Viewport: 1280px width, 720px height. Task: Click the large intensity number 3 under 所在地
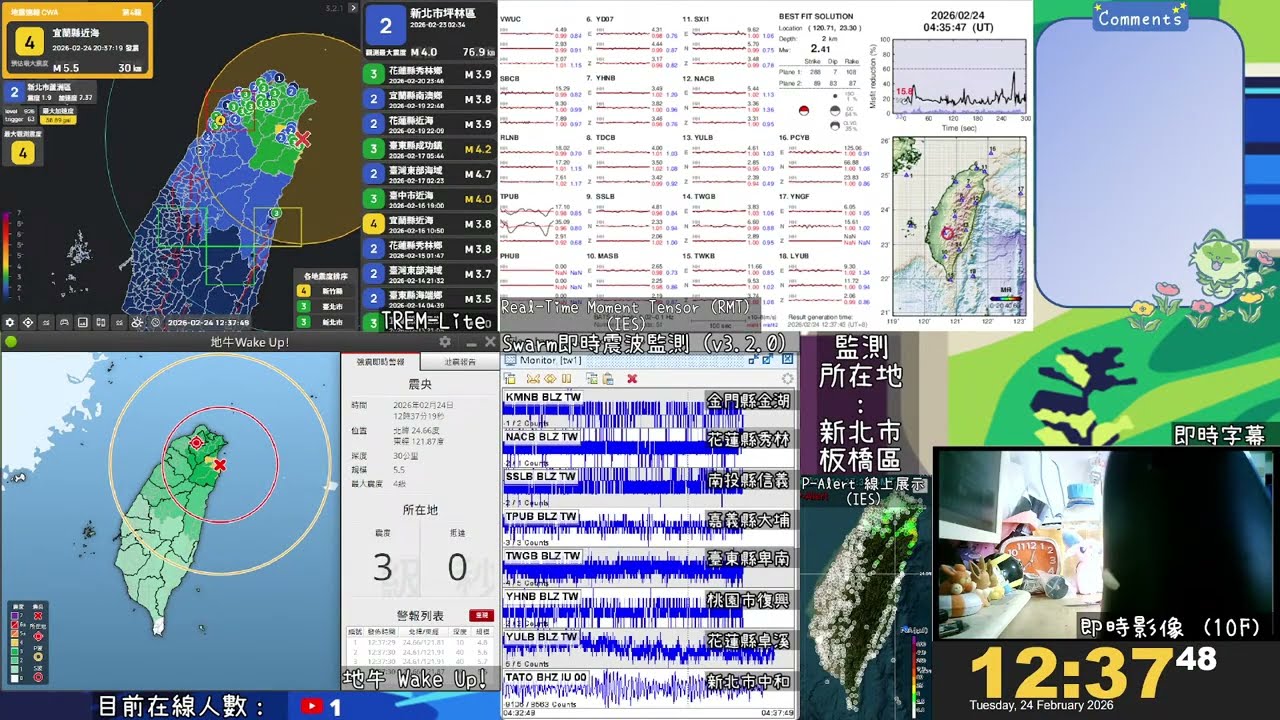(382, 567)
